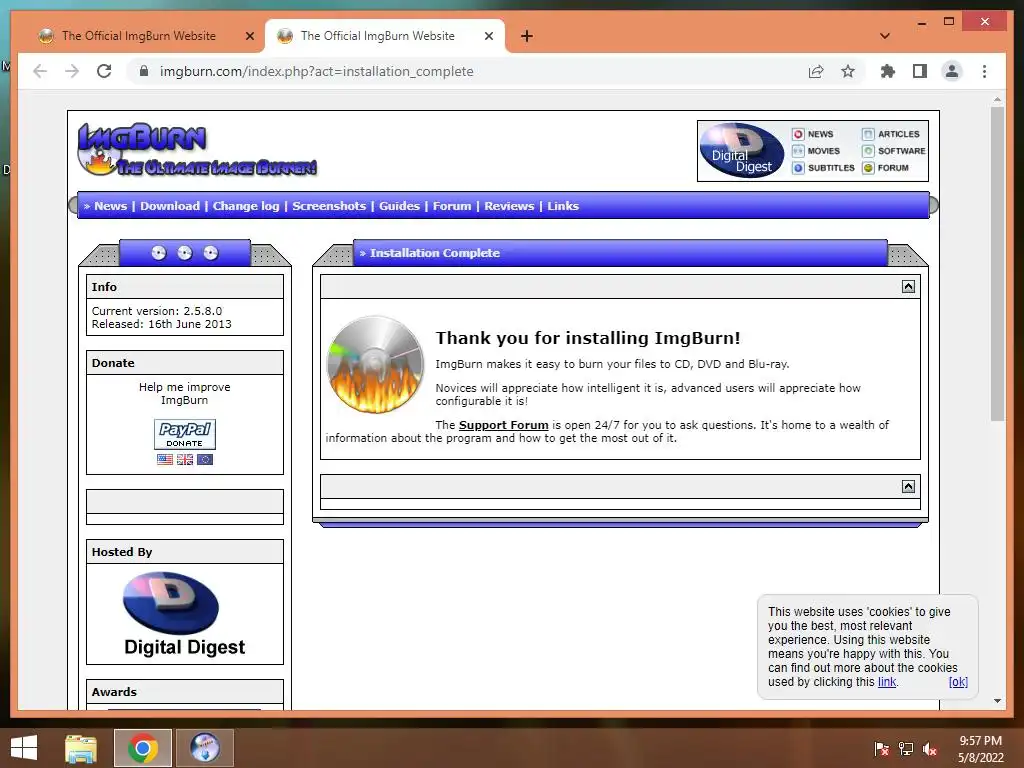Open the tab search dropdown chevron
This screenshot has height=768, width=1024.
[885, 36]
